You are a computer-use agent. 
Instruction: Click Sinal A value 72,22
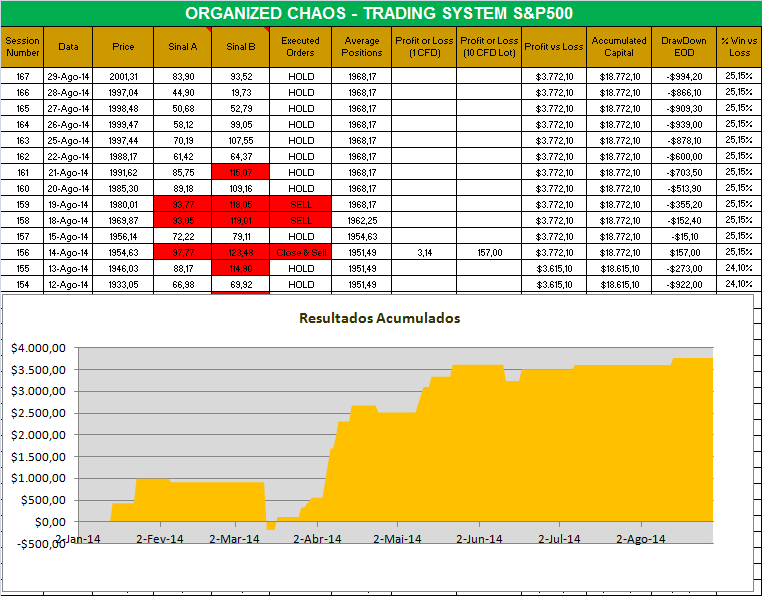coord(183,236)
